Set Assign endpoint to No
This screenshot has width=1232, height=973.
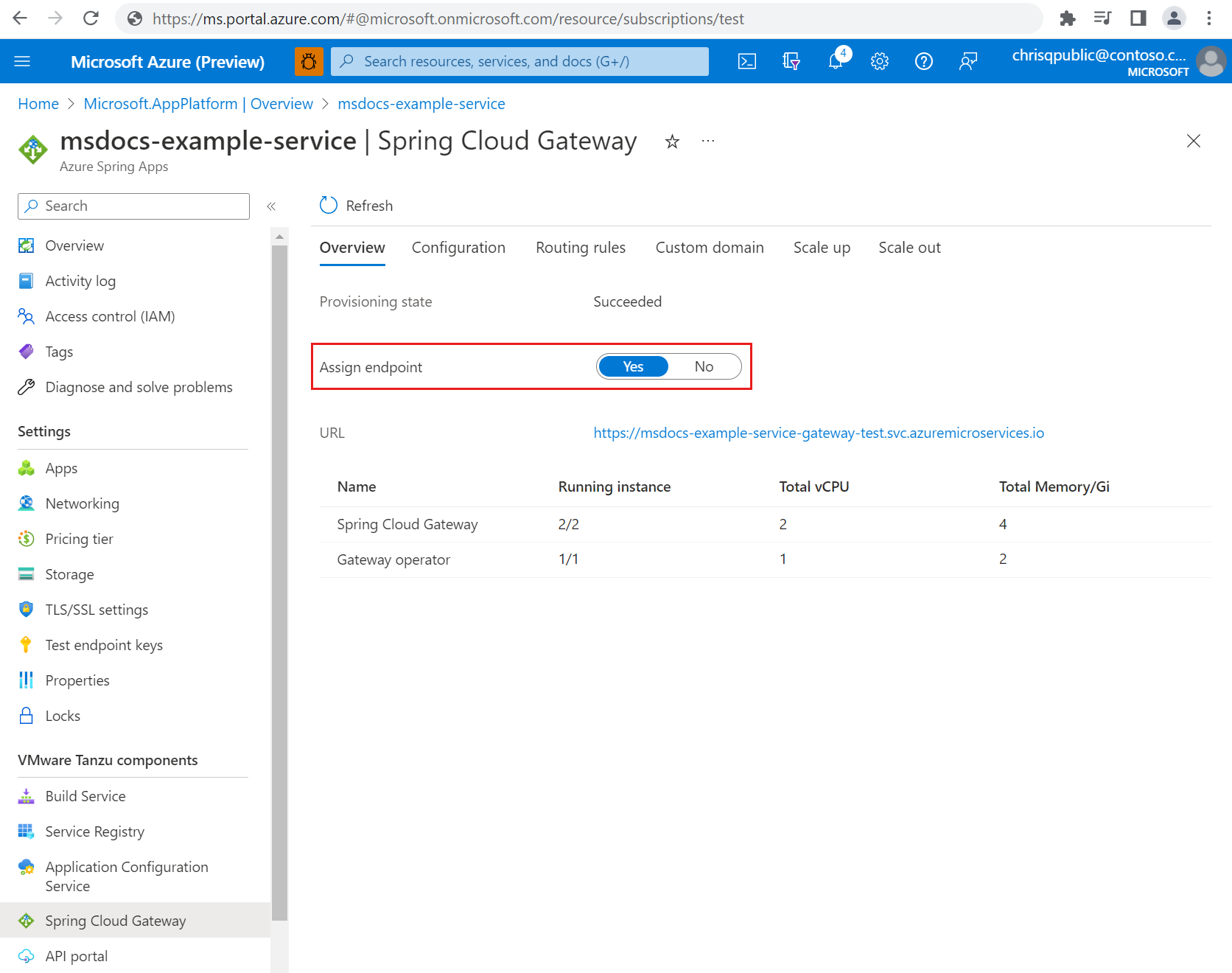704,366
